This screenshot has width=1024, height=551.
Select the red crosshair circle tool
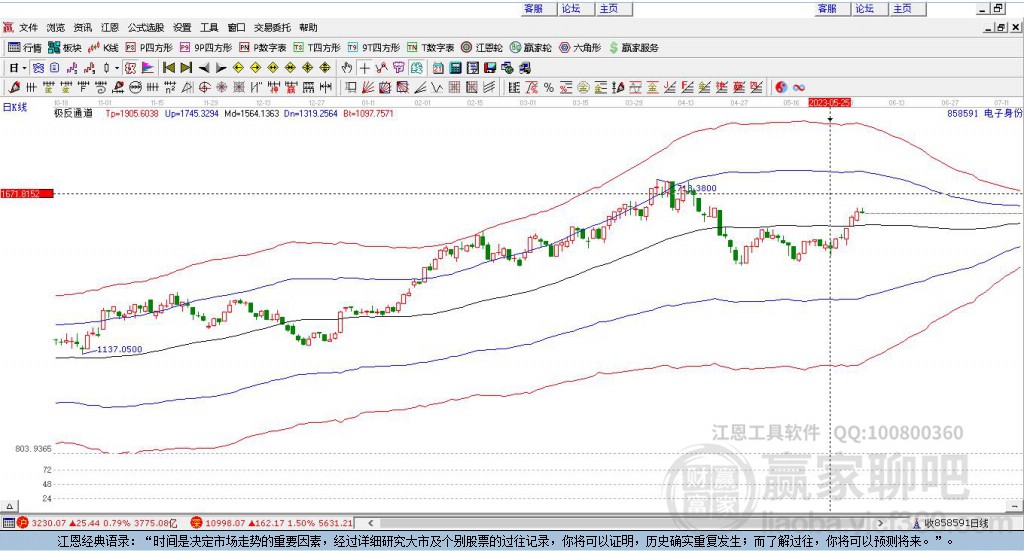coord(204,87)
